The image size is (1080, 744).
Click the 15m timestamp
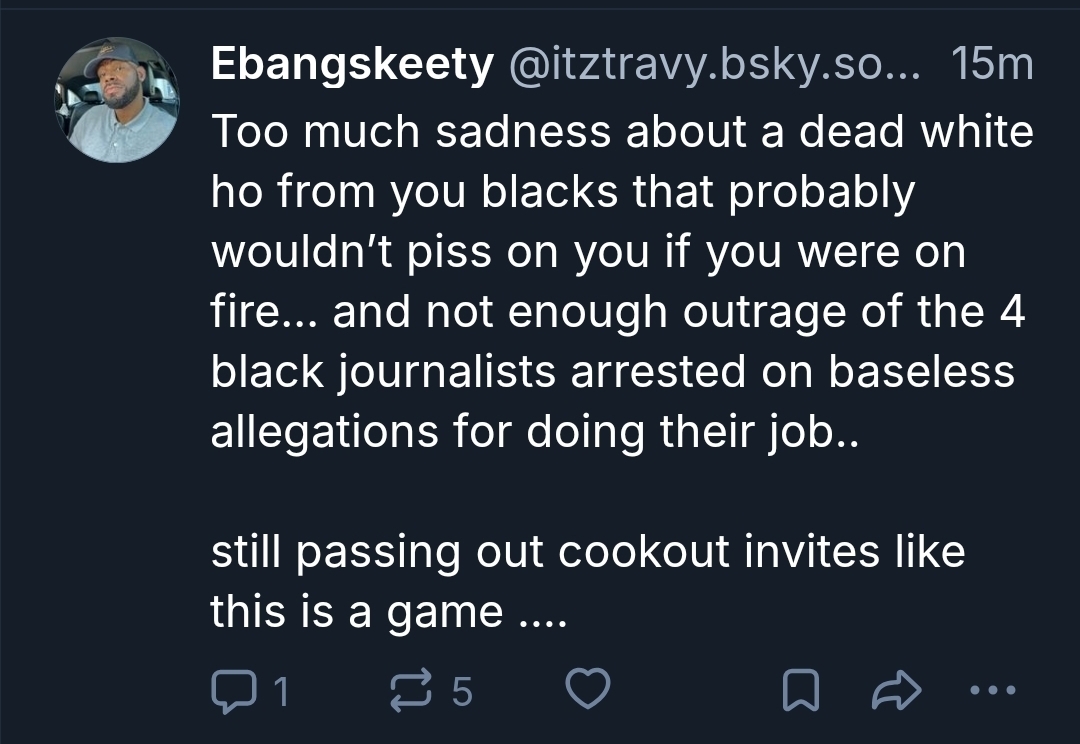(x=992, y=66)
